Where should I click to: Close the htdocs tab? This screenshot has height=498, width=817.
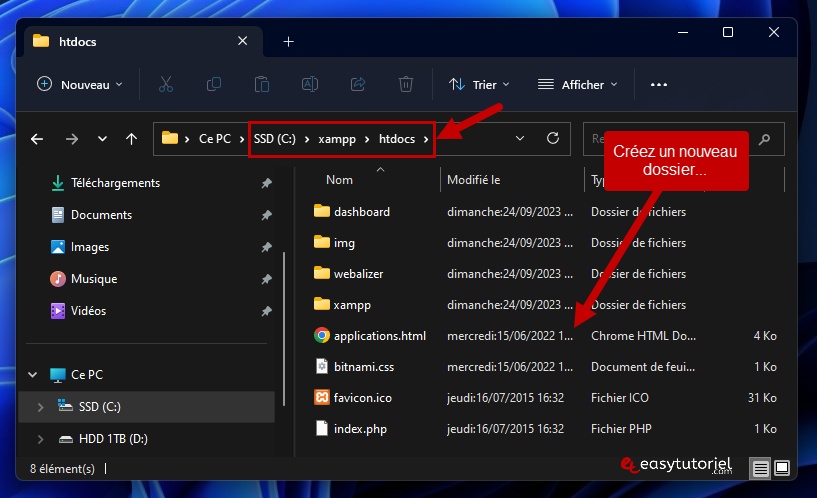tap(243, 41)
